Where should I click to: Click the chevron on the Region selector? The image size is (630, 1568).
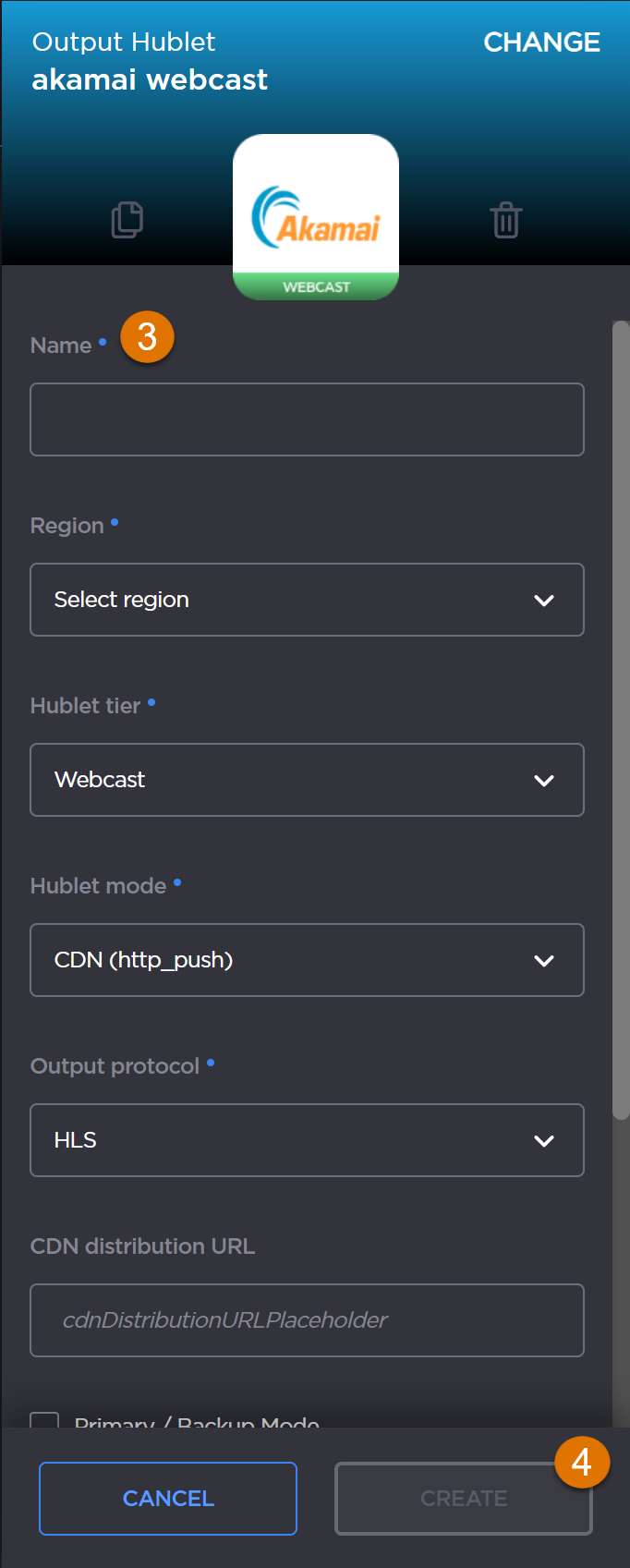coord(545,599)
